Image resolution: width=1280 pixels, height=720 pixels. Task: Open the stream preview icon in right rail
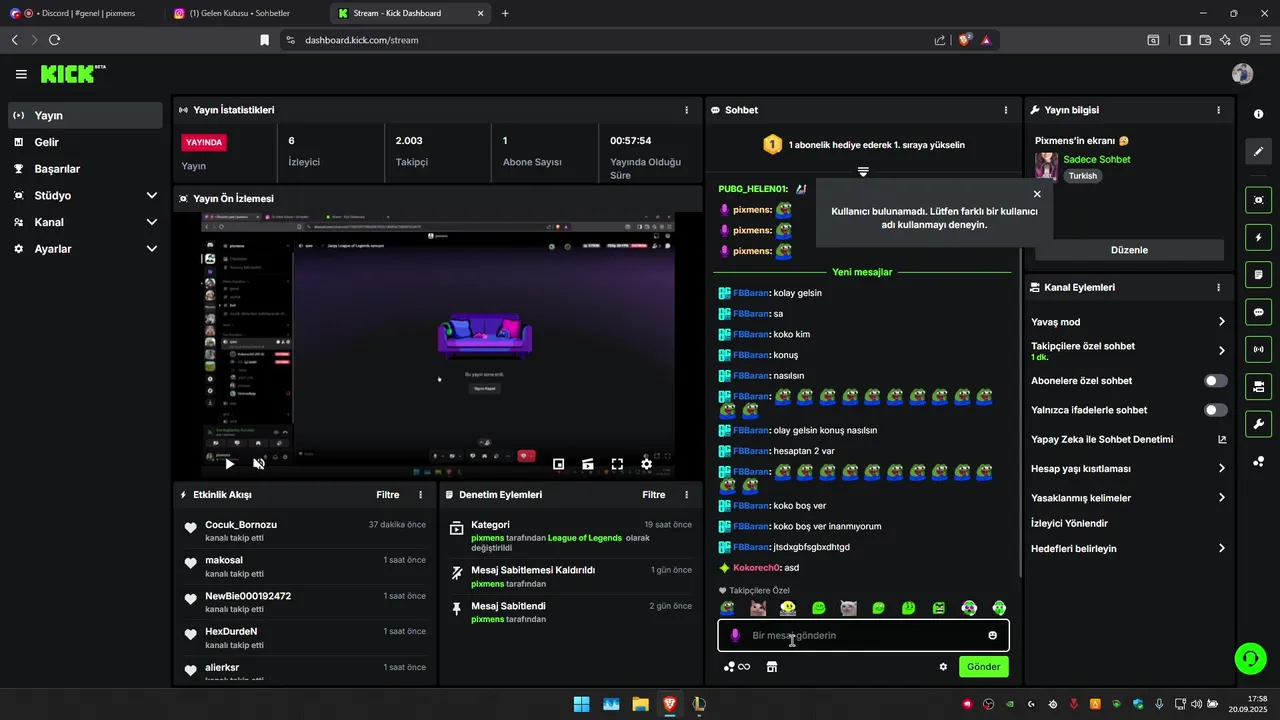[x=1258, y=200]
